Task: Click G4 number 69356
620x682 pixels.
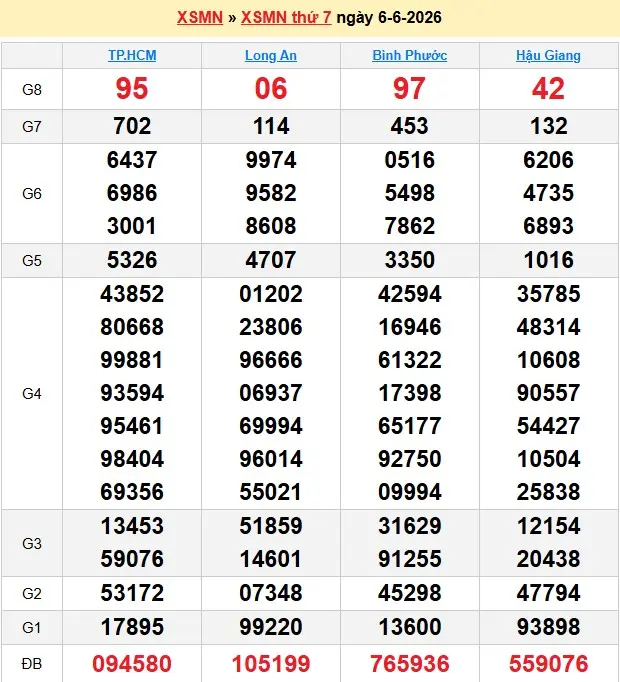Action: click(x=132, y=492)
